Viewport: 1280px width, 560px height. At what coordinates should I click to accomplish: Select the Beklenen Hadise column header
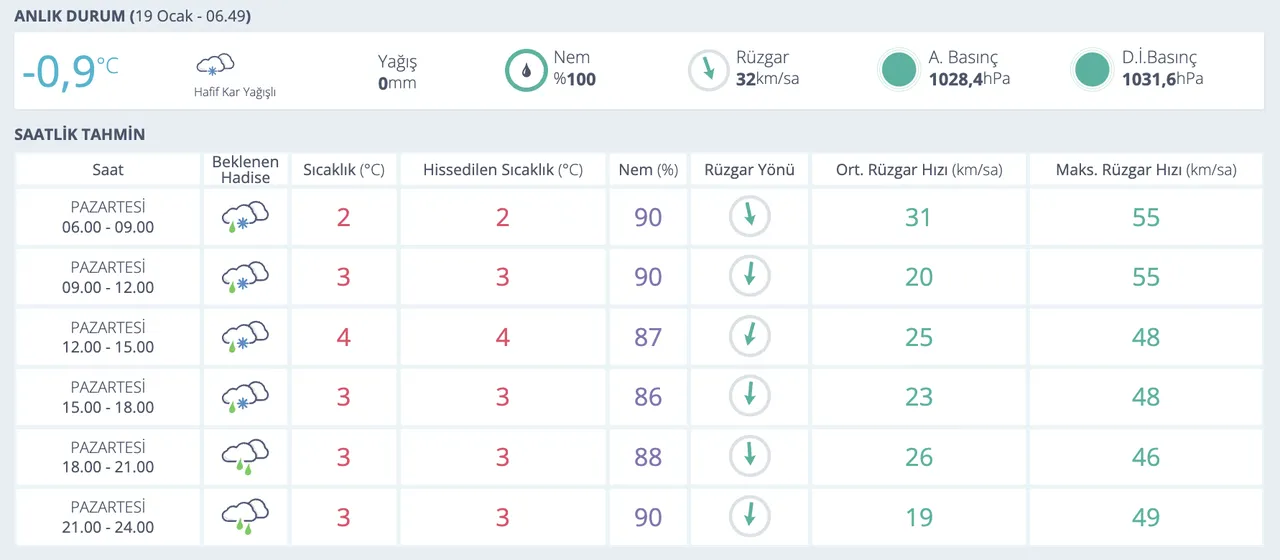[245, 170]
